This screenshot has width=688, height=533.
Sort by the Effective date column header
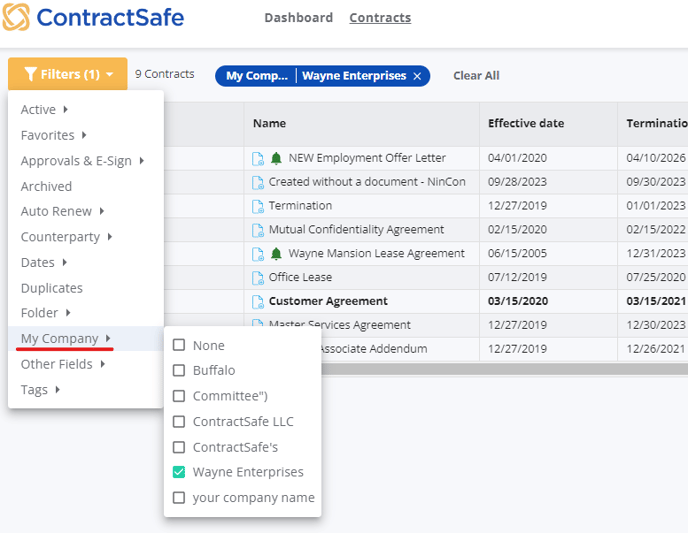(526, 123)
